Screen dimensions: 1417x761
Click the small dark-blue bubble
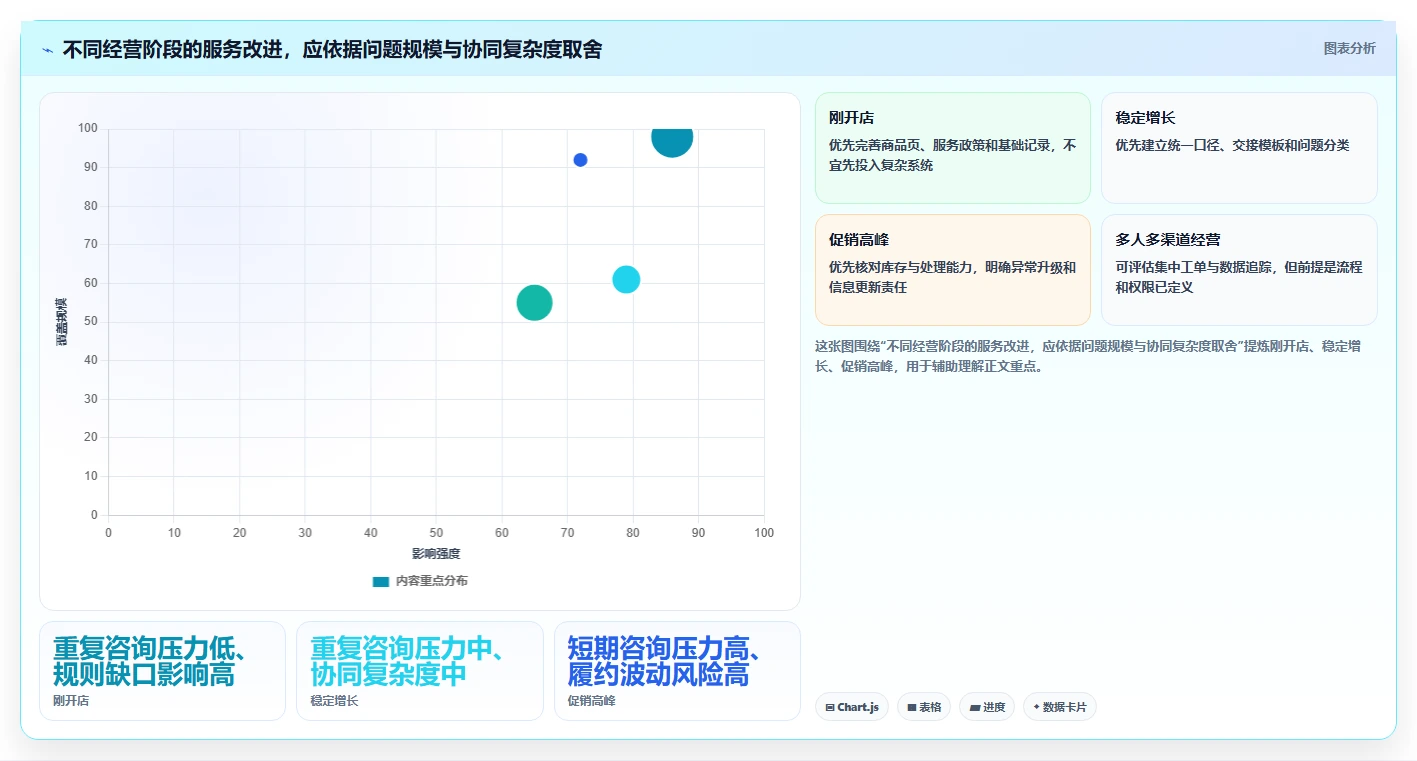[580, 160]
